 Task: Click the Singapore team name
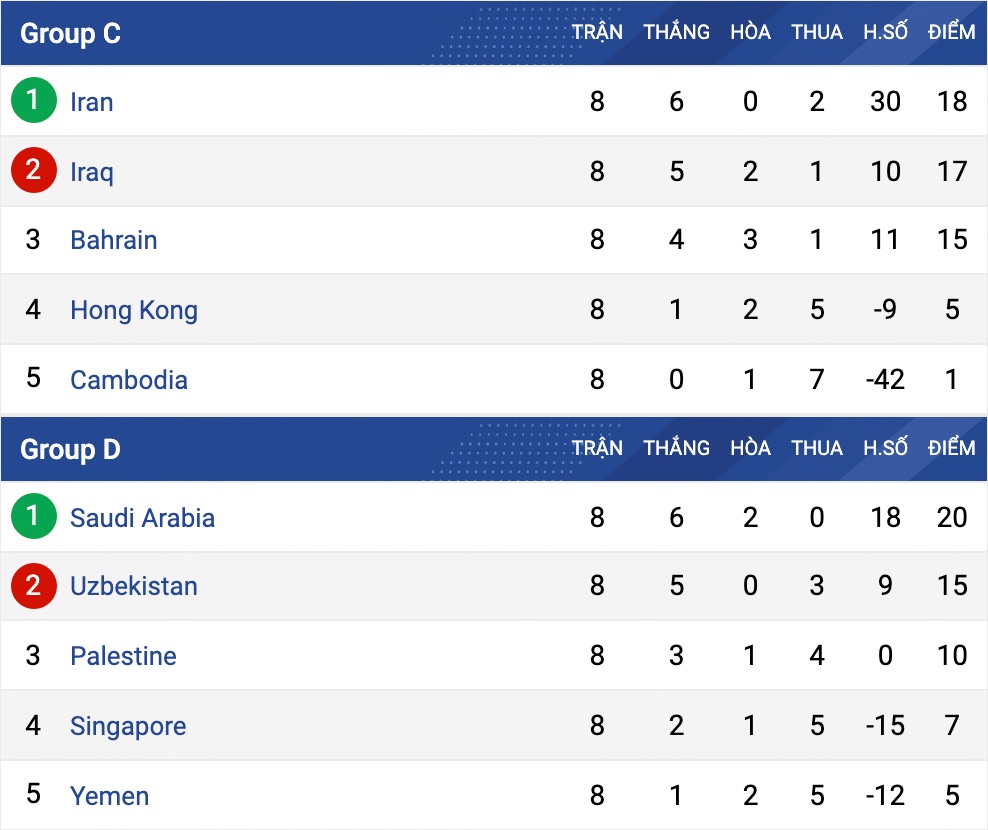[x=128, y=726]
